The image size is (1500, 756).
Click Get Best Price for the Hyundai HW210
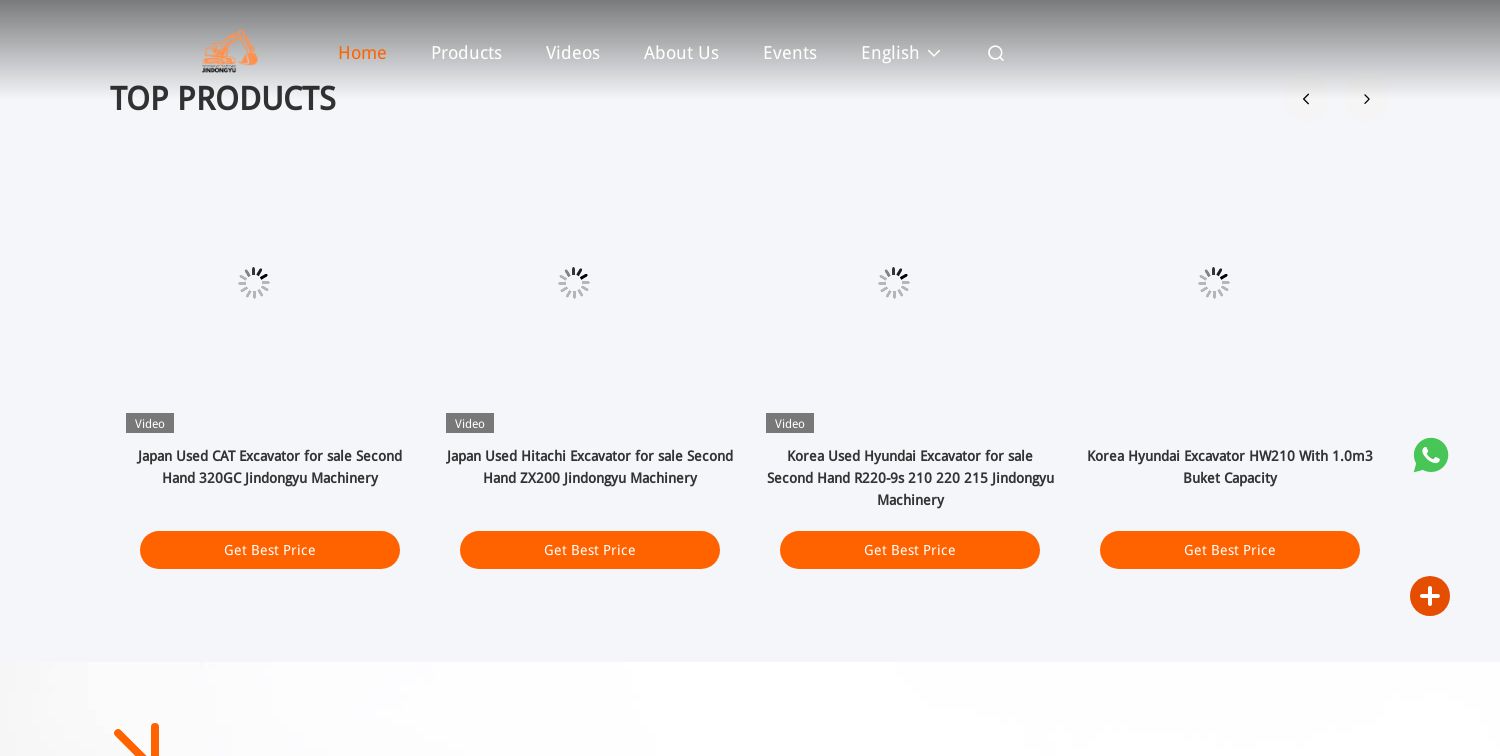[1230, 550]
